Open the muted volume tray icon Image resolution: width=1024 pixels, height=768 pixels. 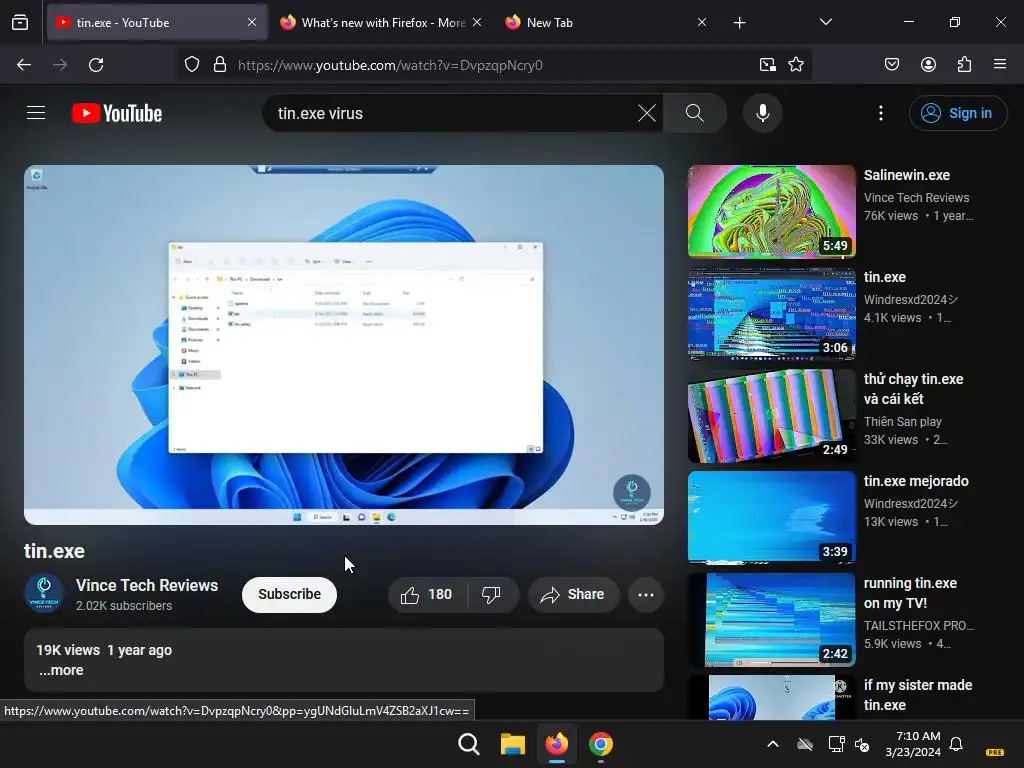[x=862, y=744]
